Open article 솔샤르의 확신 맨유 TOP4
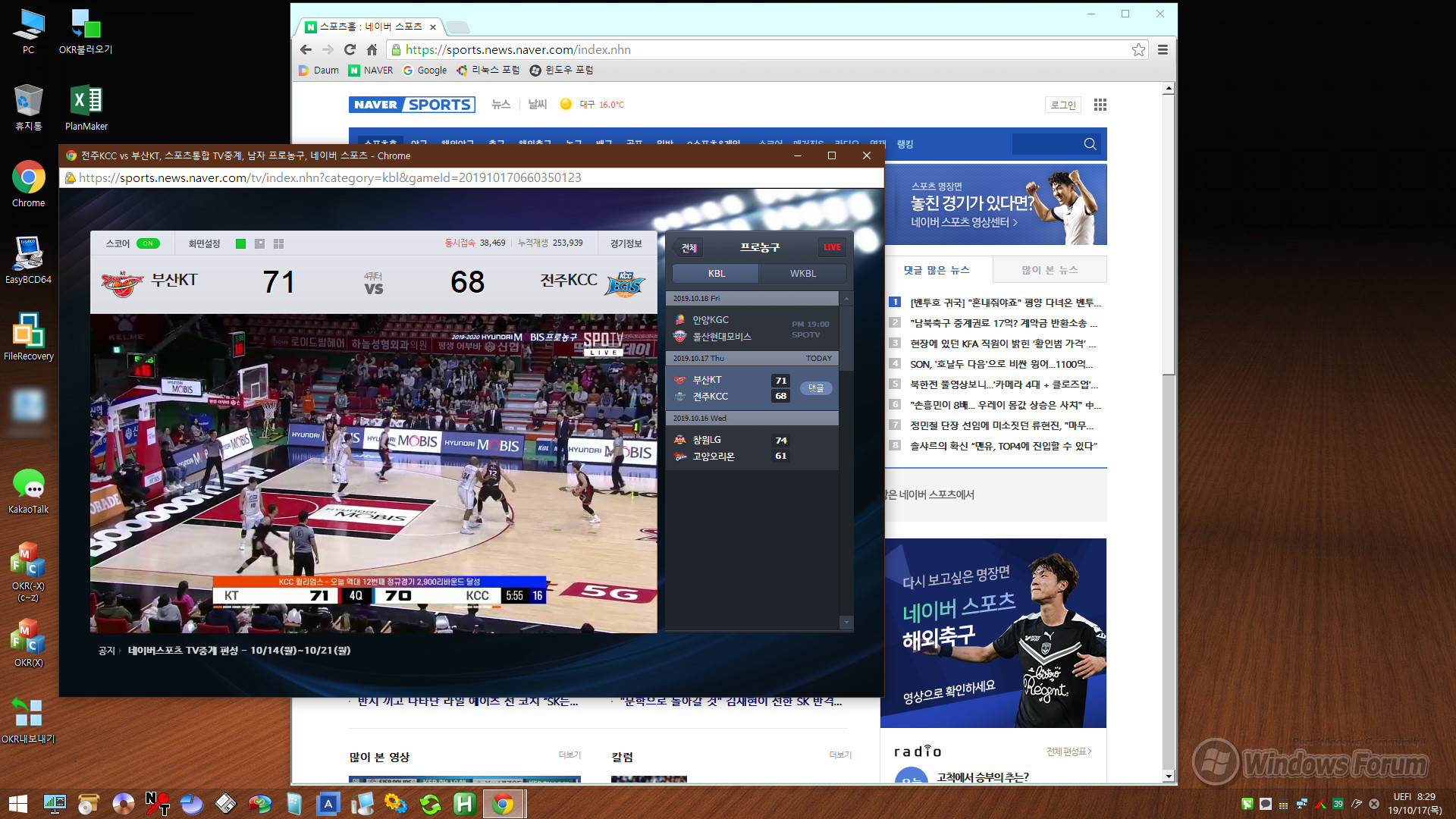The image size is (1456, 819). [x=1003, y=446]
